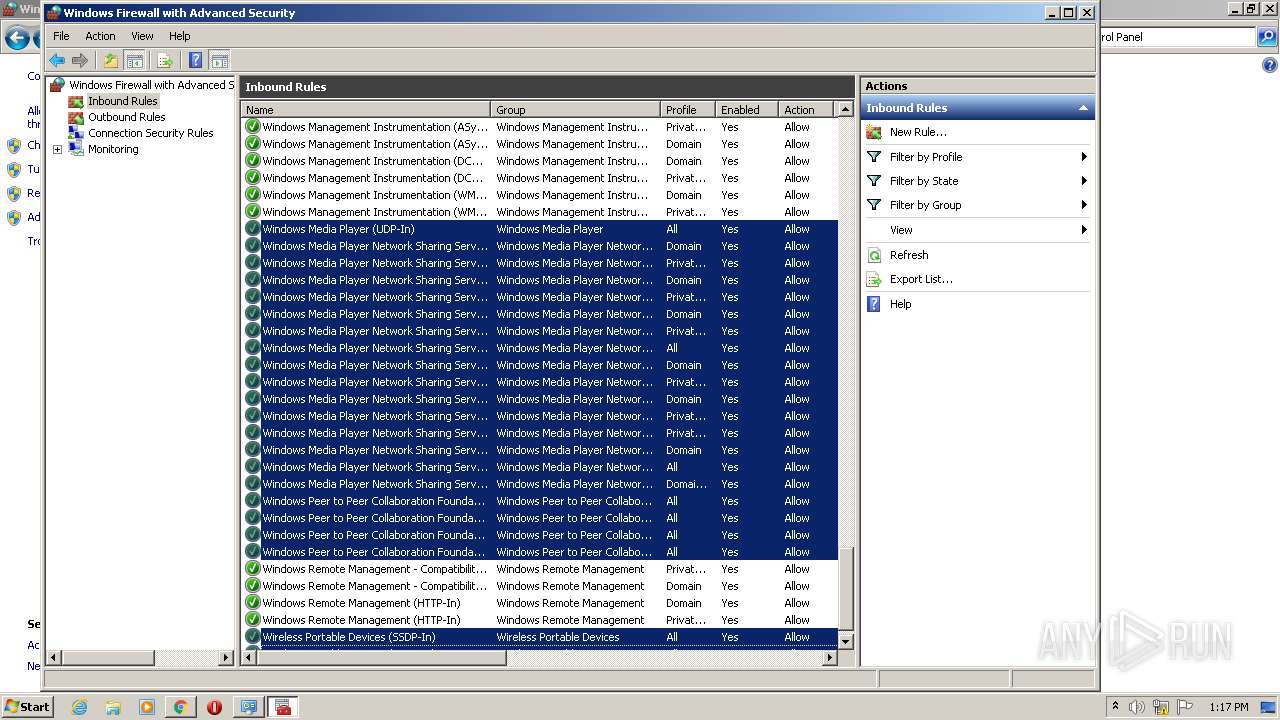Click Help in the Actions pane
This screenshot has height=720, width=1280.
pos(900,304)
